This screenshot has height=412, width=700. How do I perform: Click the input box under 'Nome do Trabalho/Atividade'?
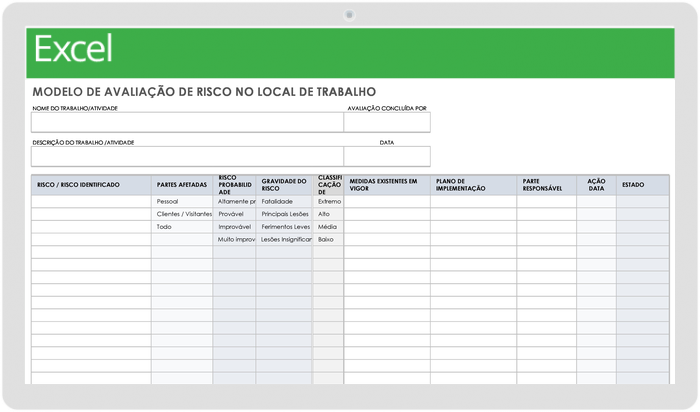pyautogui.click(x=188, y=122)
